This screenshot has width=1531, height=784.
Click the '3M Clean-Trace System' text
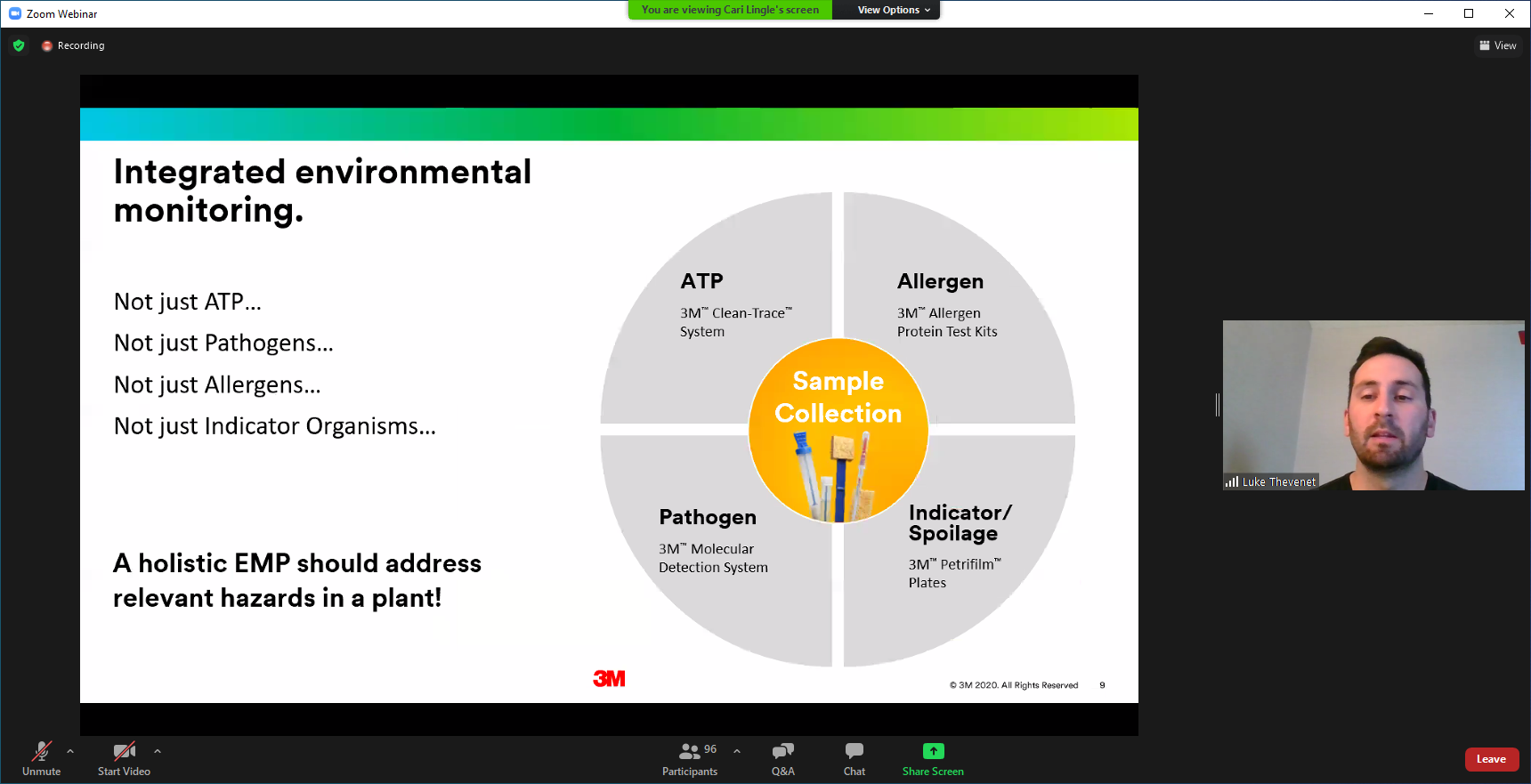click(x=735, y=322)
